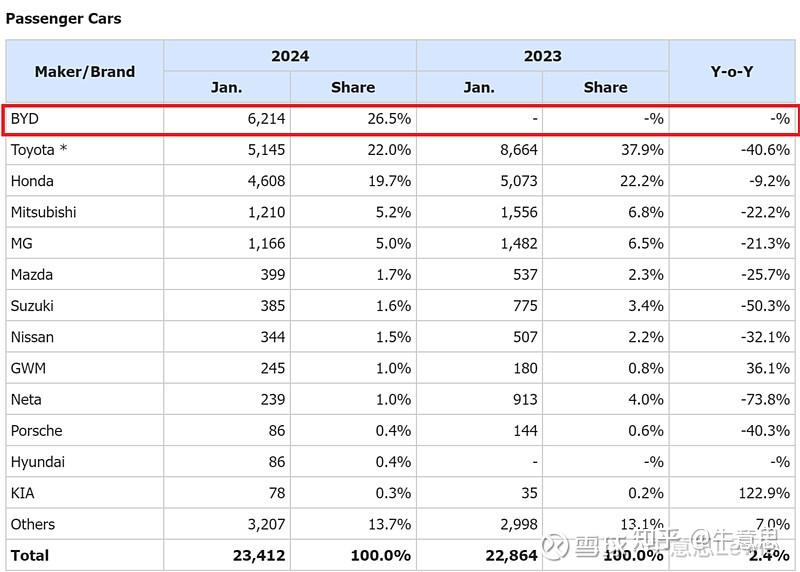800x572 pixels.
Task: Select Suzuki's -50.3% cell
Action: point(732,306)
